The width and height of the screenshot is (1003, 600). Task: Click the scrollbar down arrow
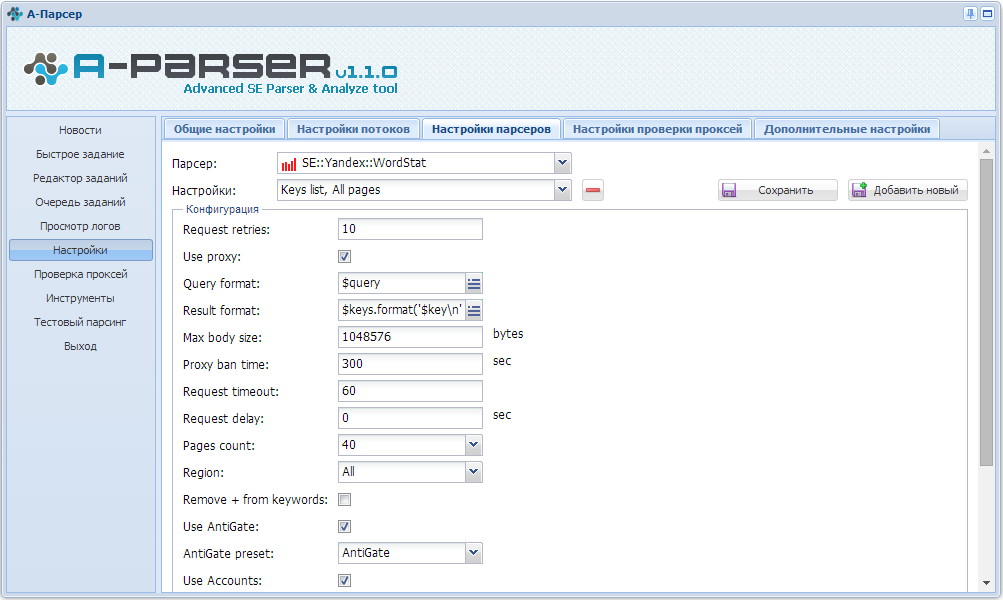986,583
